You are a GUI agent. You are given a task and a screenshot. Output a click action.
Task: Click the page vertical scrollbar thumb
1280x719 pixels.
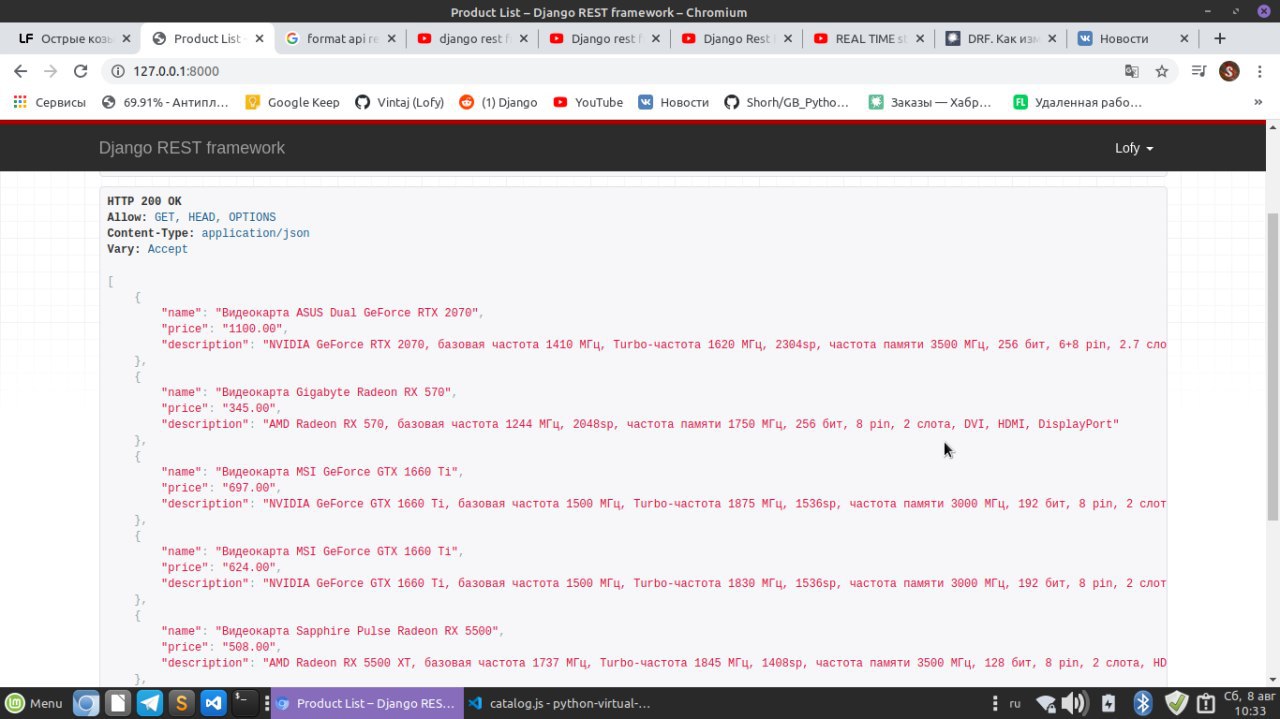[1273, 365]
